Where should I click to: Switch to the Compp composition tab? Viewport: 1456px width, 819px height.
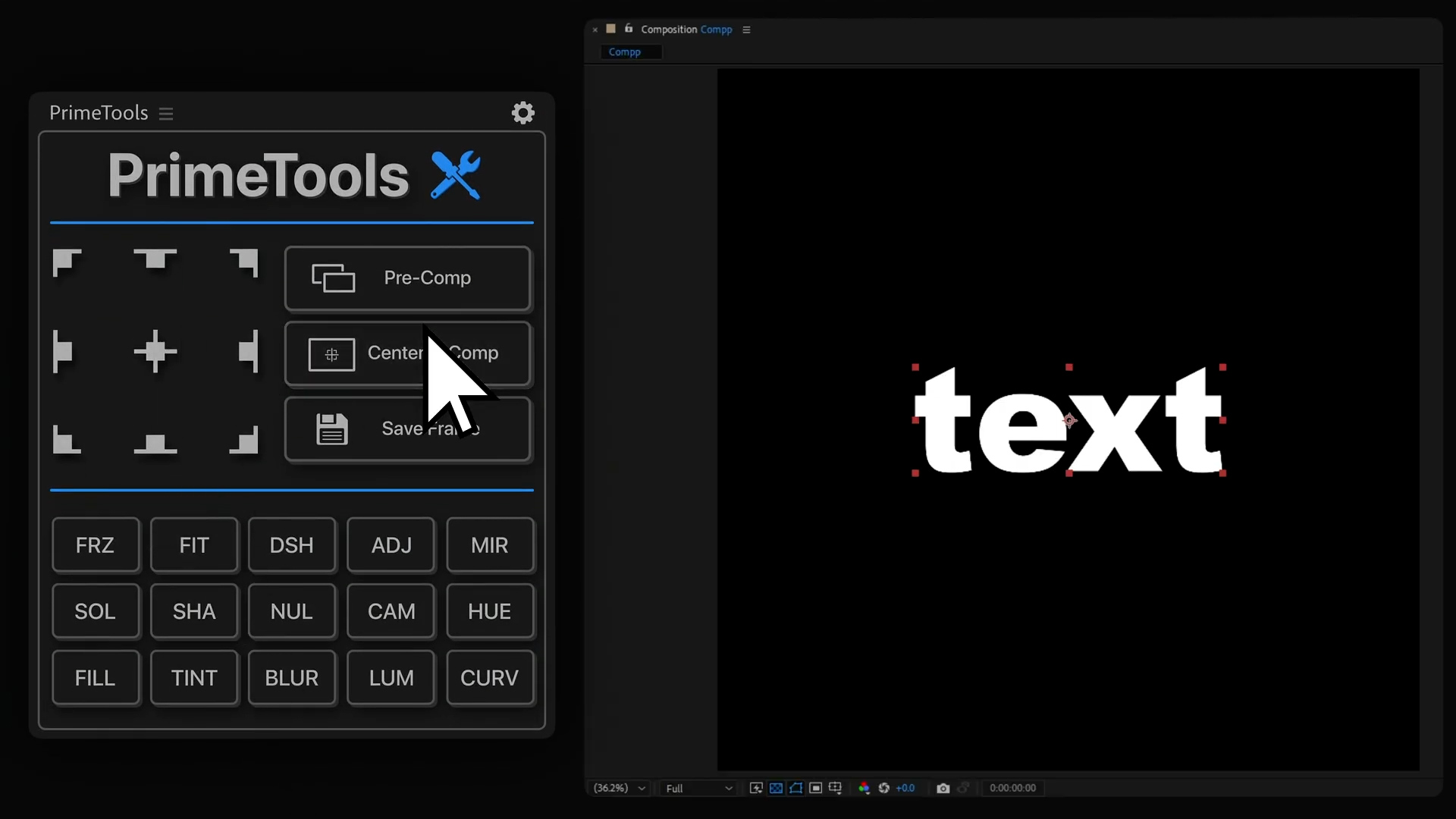[x=630, y=52]
